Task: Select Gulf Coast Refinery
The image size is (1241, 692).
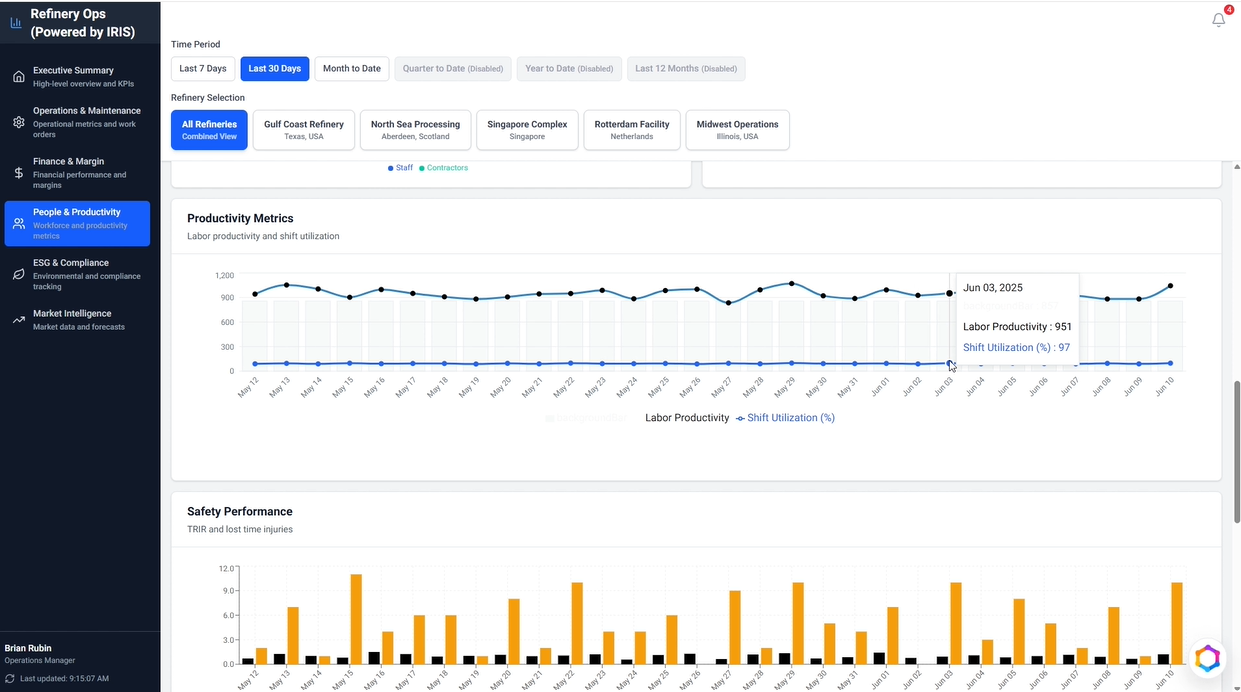Action: point(303,130)
